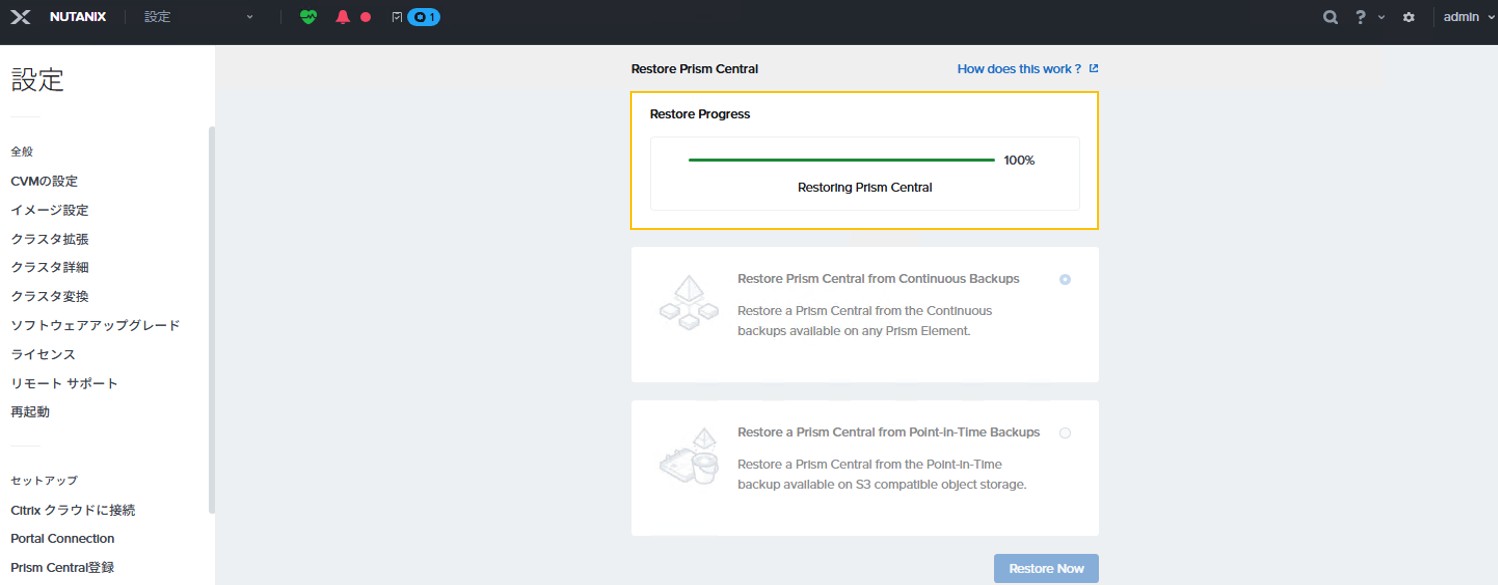
Task: Select ソフトウェアアップグレード in the sidebar
Action: 95,325
